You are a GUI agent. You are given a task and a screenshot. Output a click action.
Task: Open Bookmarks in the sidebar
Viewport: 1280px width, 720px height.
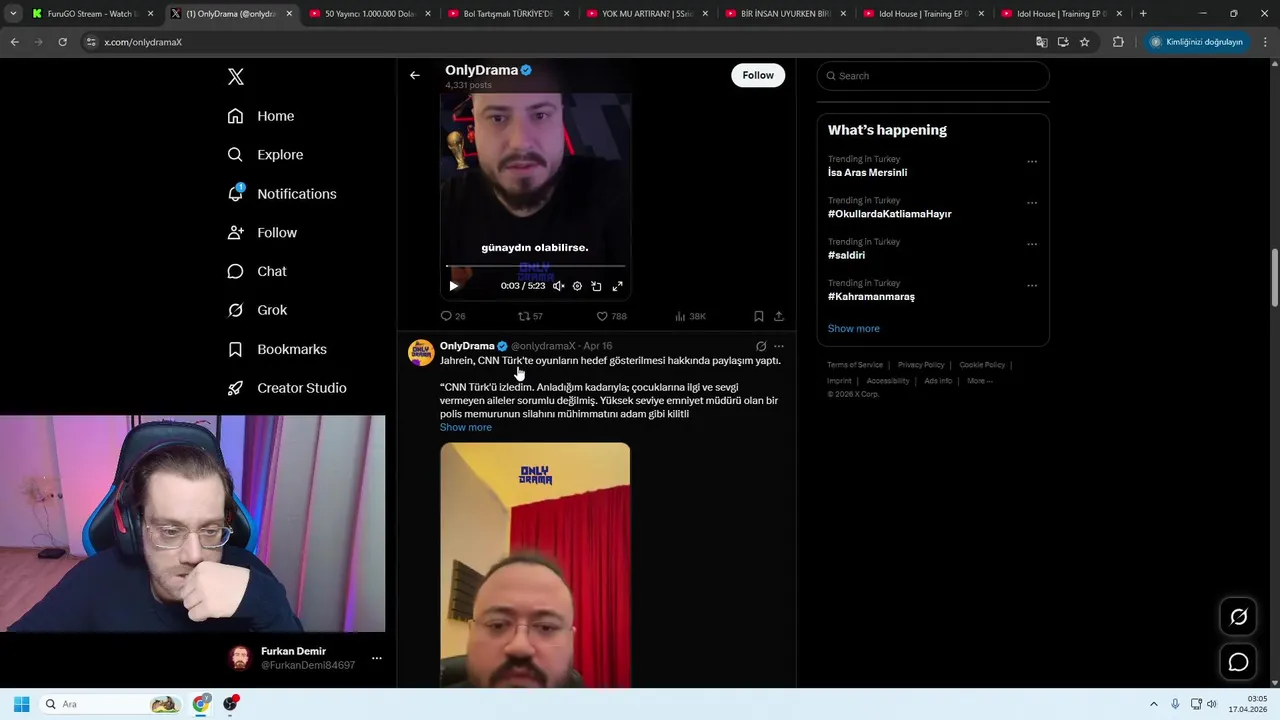(x=277, y=349)
